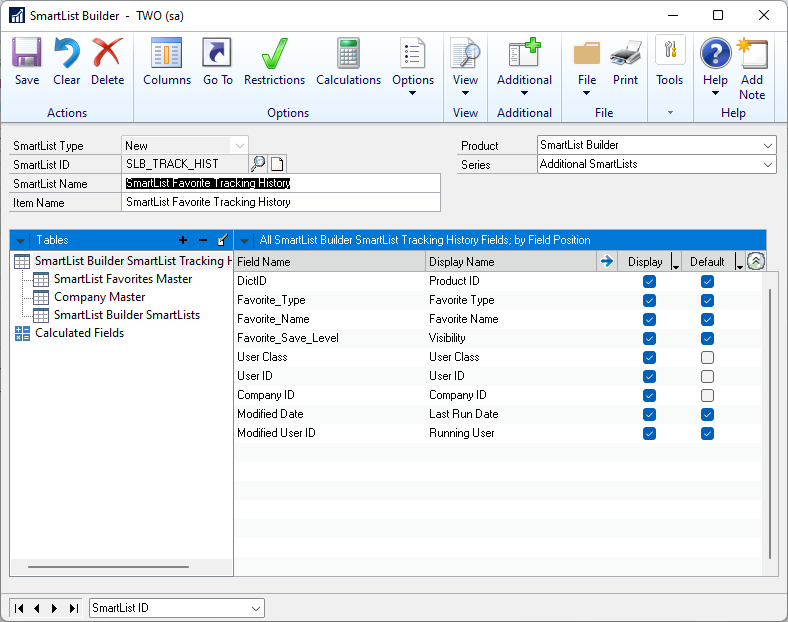Go to the last record
This screenshot has width=788, height=622.
tap(74, 608)
